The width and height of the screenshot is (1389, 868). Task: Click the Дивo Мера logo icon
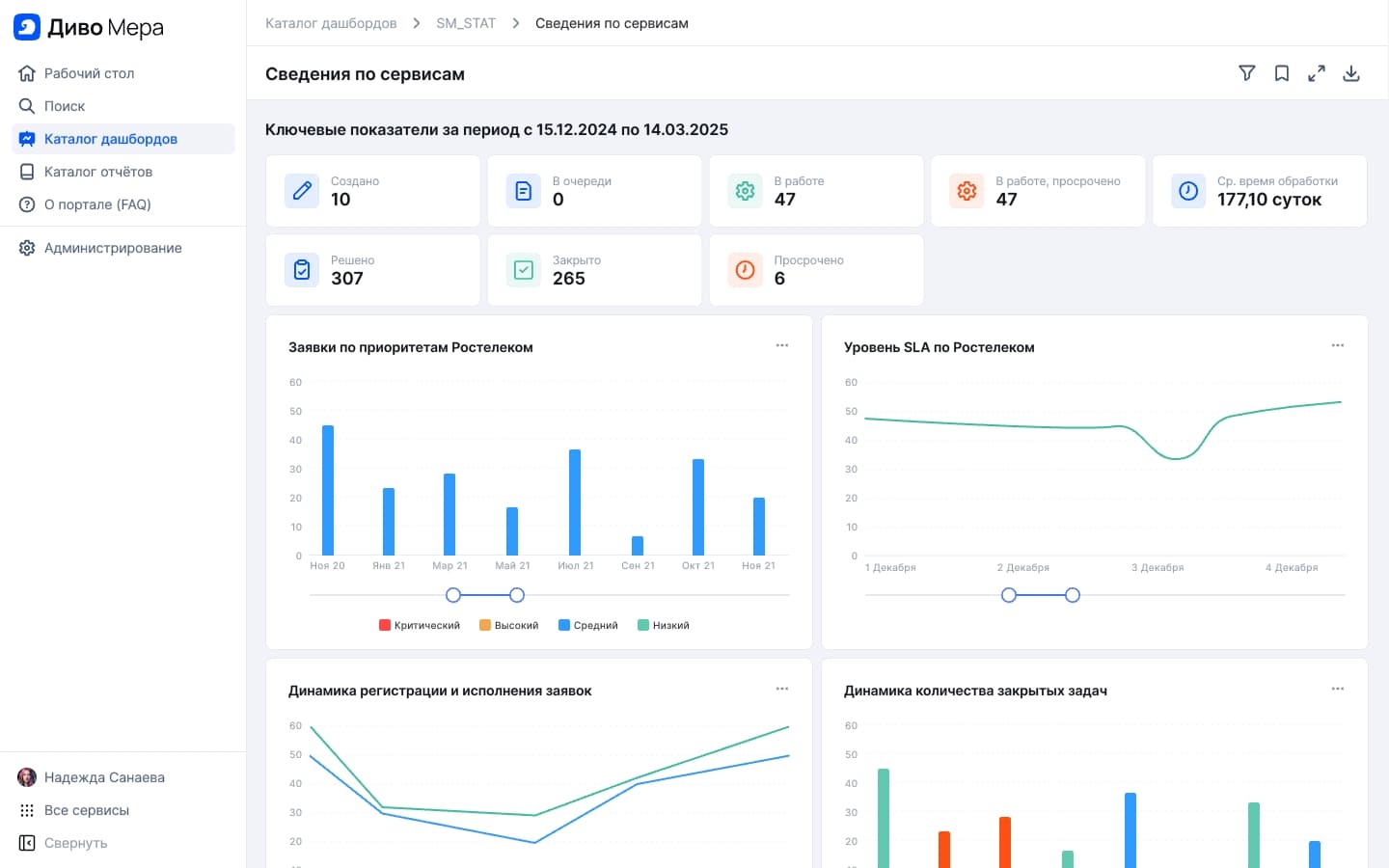pyautogui.click(x=27, y=27)
